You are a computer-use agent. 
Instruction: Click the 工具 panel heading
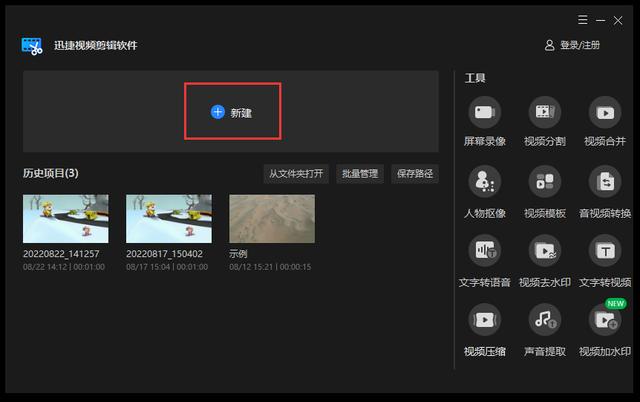point(475,78)
